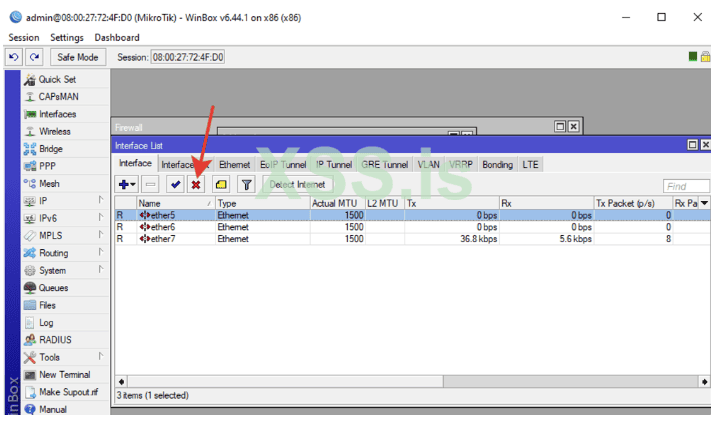Switch to the Ethernet tab
The height and width of the screenshot is (421, 727).
click(234, 165)
